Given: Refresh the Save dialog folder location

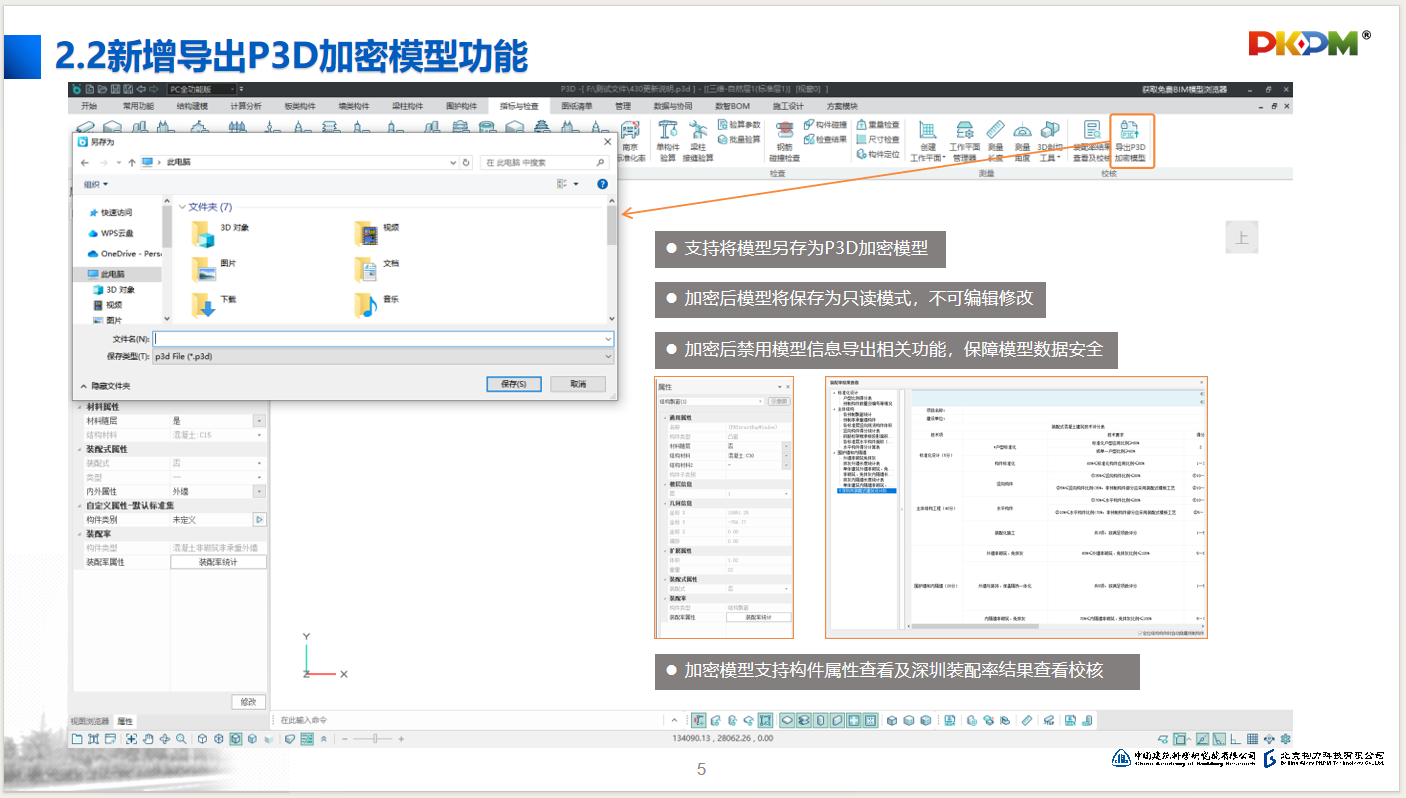Looking at the screenshot, I should click(466, 162).
